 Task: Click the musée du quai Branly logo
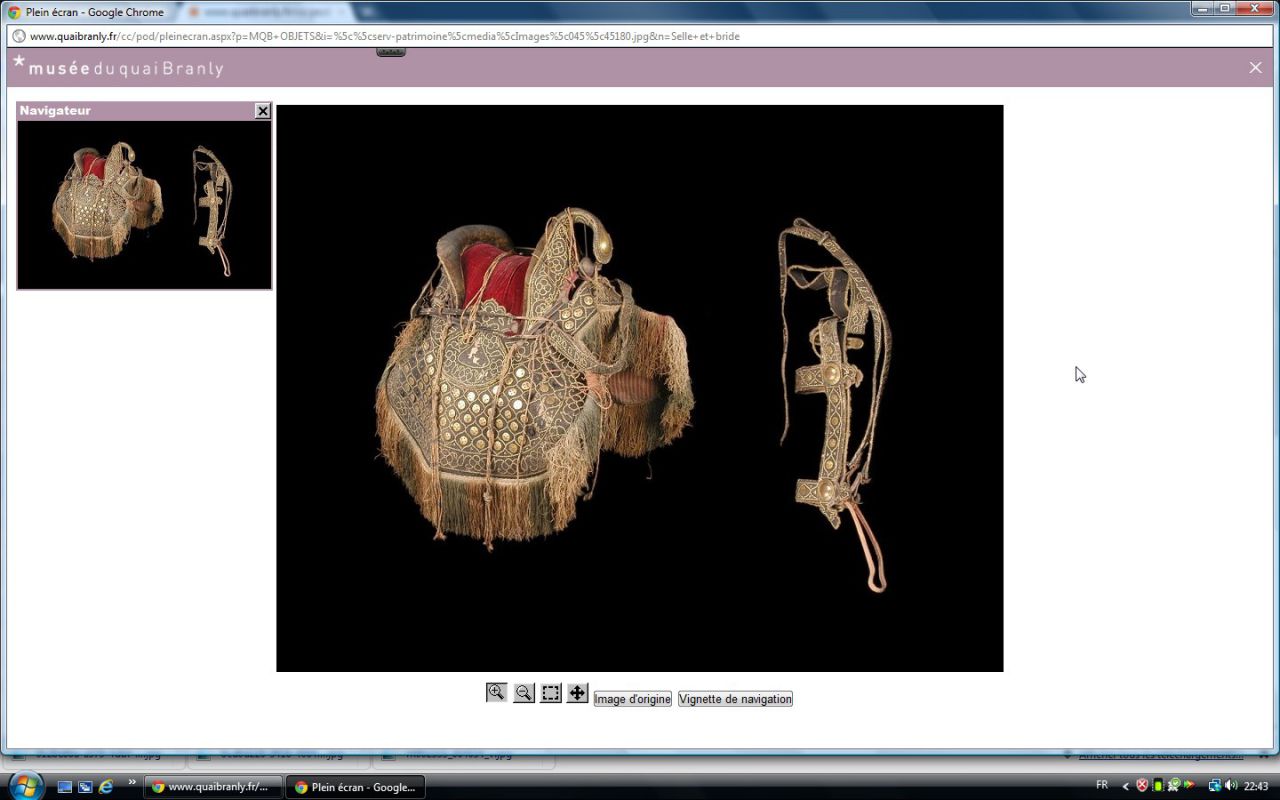pos(118,68)
